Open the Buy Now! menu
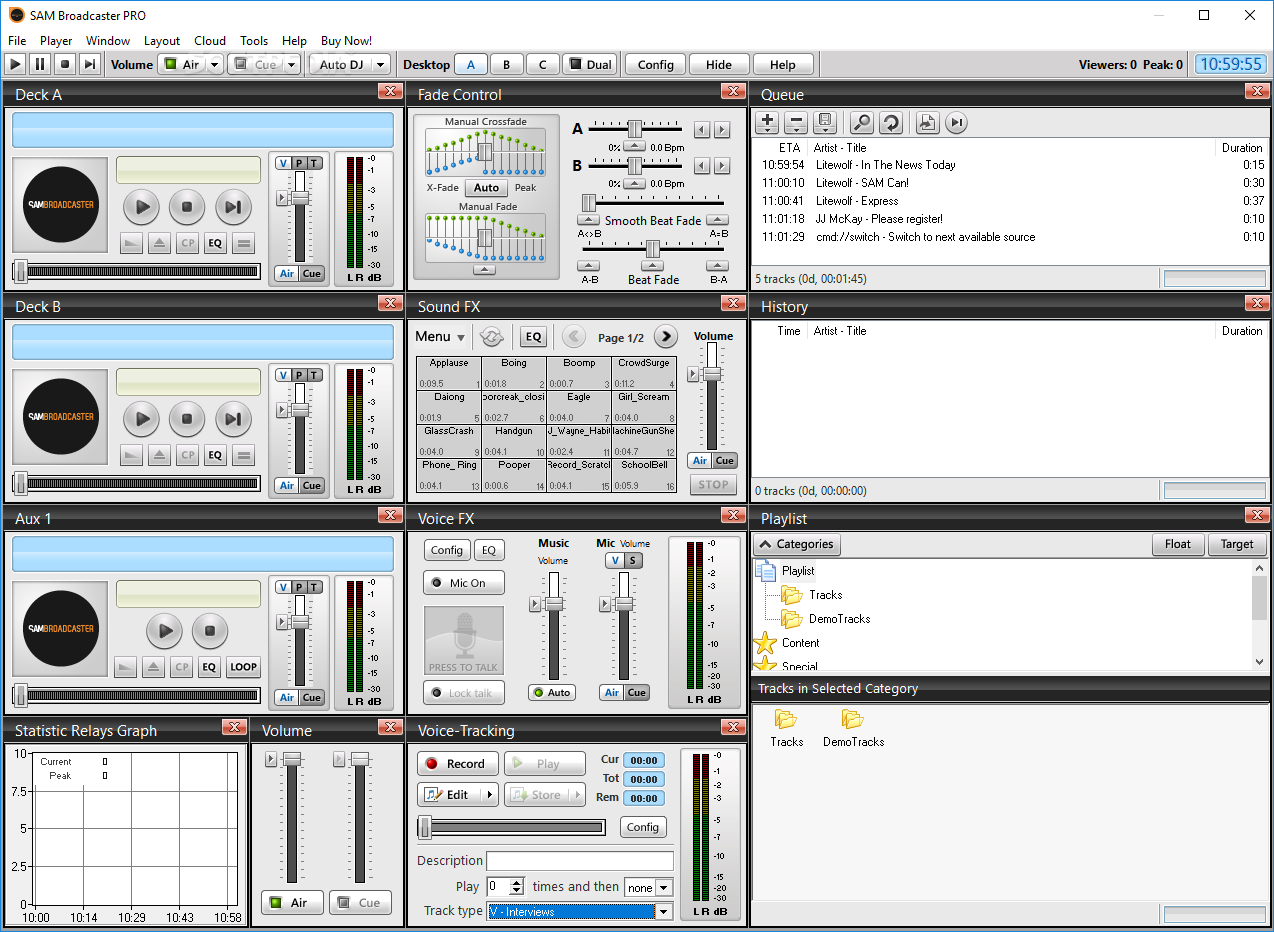Image resolution: width=1274 pixels, height=932 pixels. coord(346,41)
